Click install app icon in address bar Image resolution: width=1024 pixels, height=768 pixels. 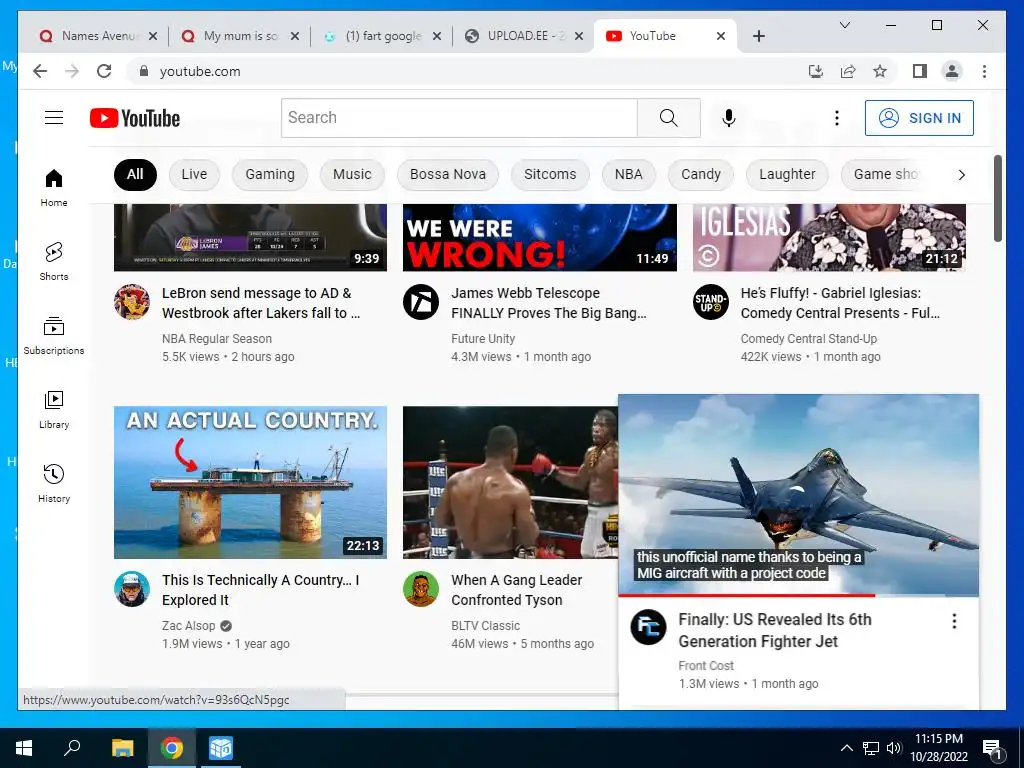816,71
